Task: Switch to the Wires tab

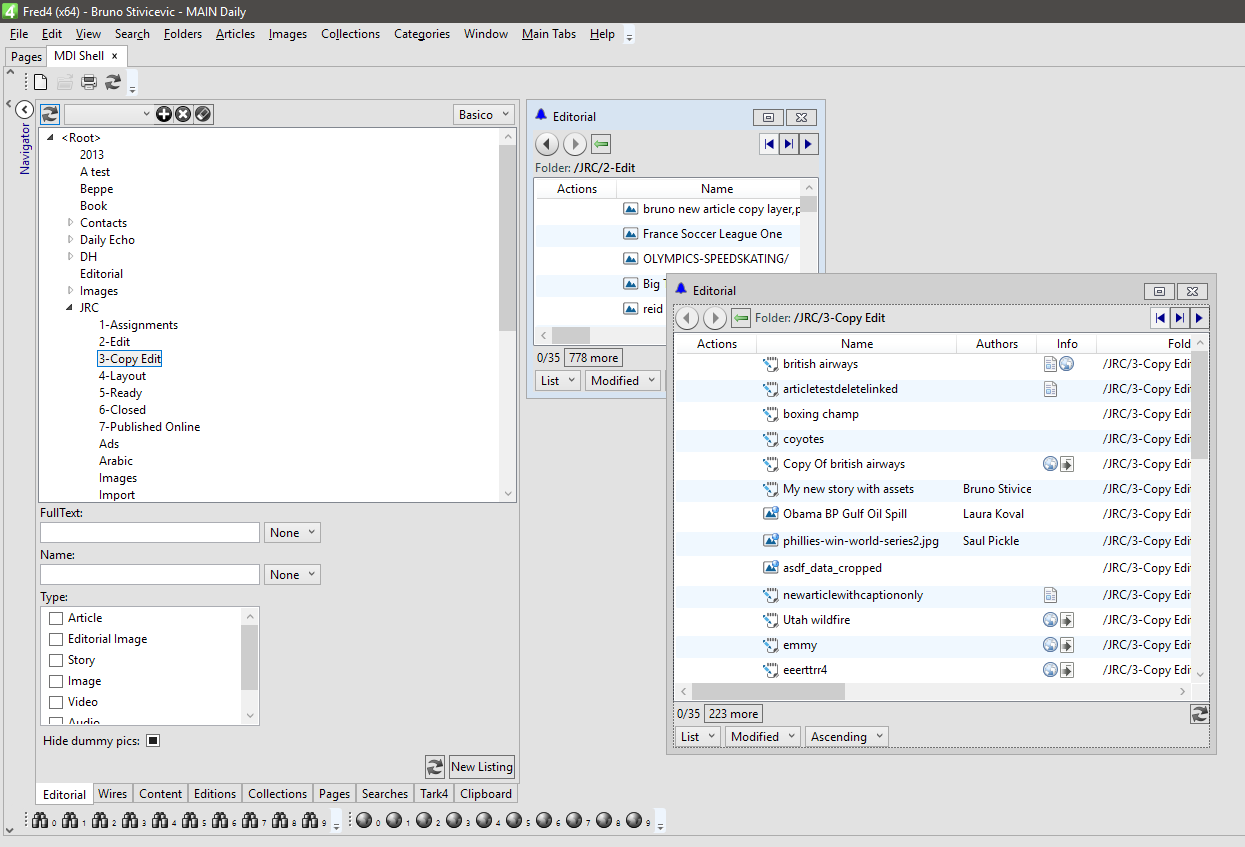Action: pos(112,794)
